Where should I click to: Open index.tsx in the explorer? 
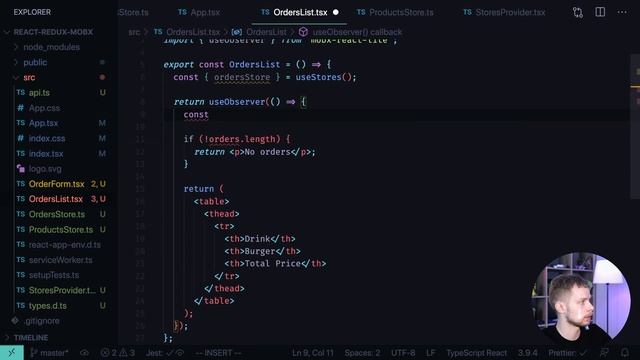[x=46, y=153]
